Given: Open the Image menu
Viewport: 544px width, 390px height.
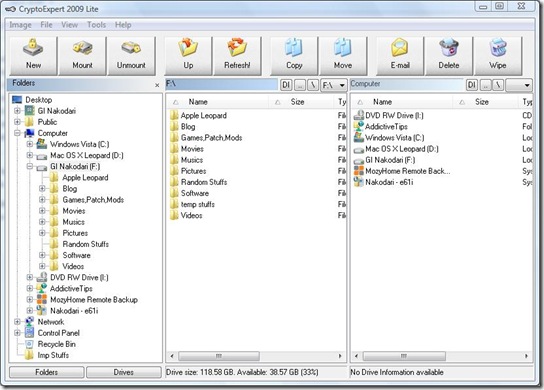Looking at the screenshot, I should pos(20,25).
